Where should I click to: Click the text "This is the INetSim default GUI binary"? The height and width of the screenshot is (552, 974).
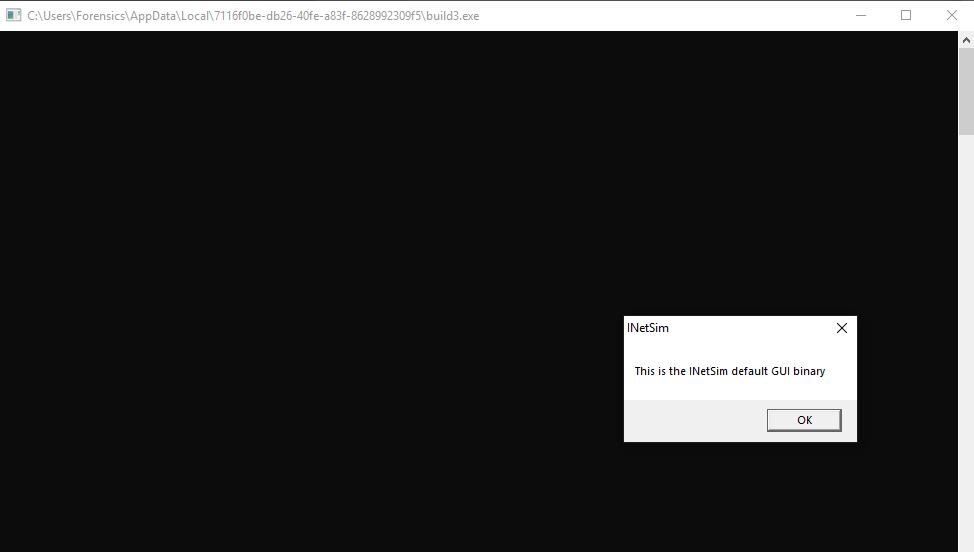(730, 371)
